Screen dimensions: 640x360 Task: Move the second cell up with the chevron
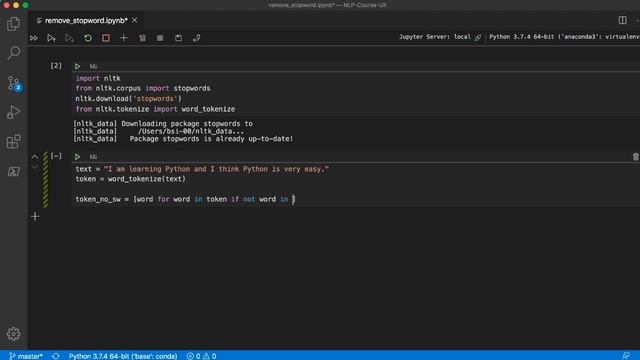[x=35, y=157]
